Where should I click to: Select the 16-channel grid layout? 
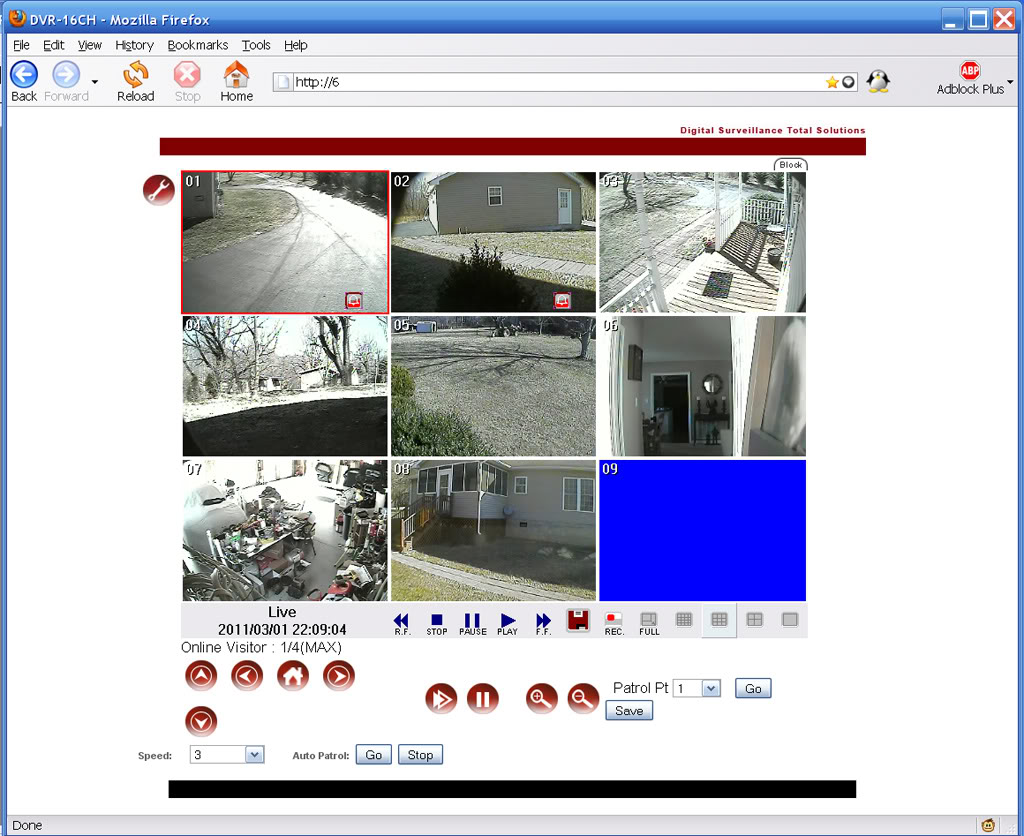pos(684,620)
